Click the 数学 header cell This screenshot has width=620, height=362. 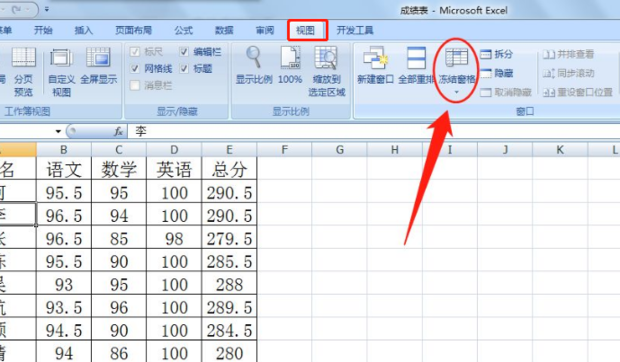119,169
